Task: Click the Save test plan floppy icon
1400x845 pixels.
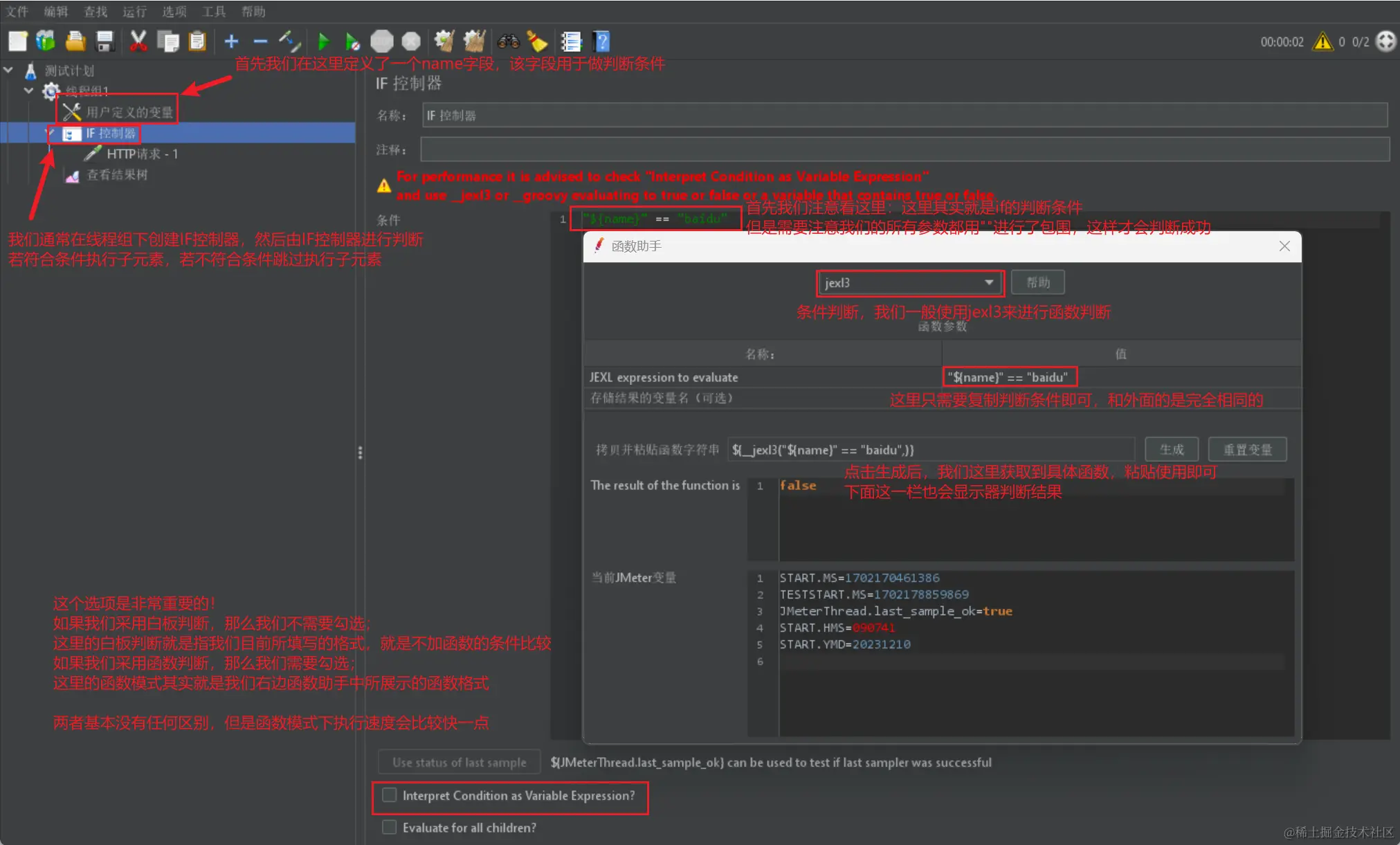Action: 105,42
